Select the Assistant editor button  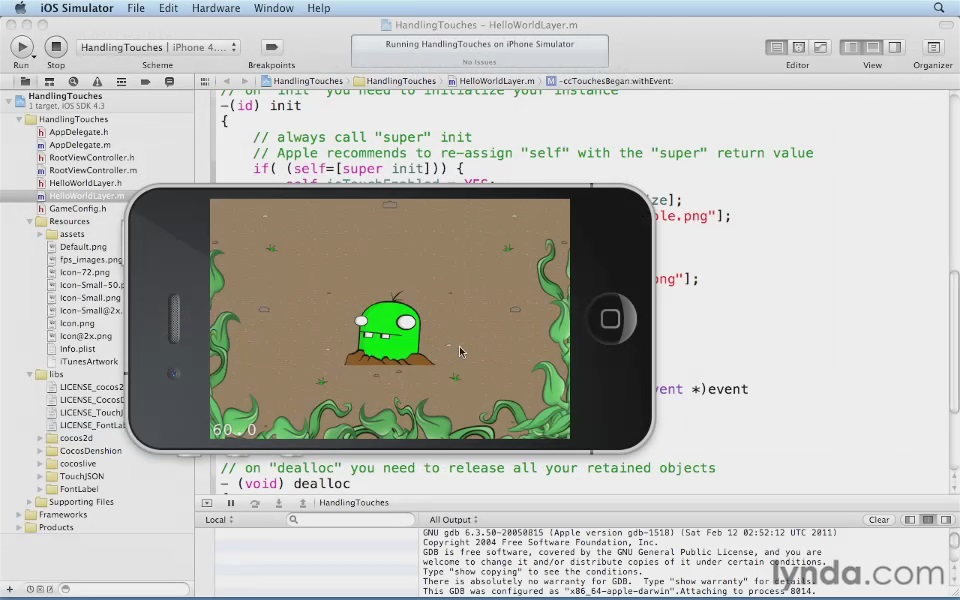(x=798, y=47)
